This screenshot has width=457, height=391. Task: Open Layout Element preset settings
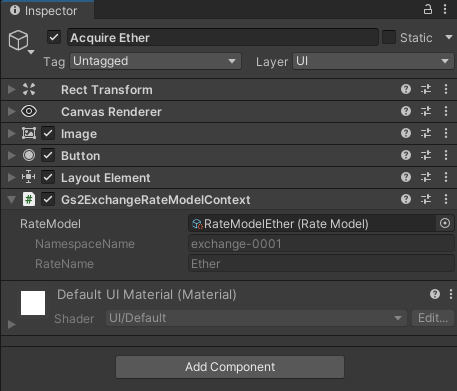tap(426, 177)
